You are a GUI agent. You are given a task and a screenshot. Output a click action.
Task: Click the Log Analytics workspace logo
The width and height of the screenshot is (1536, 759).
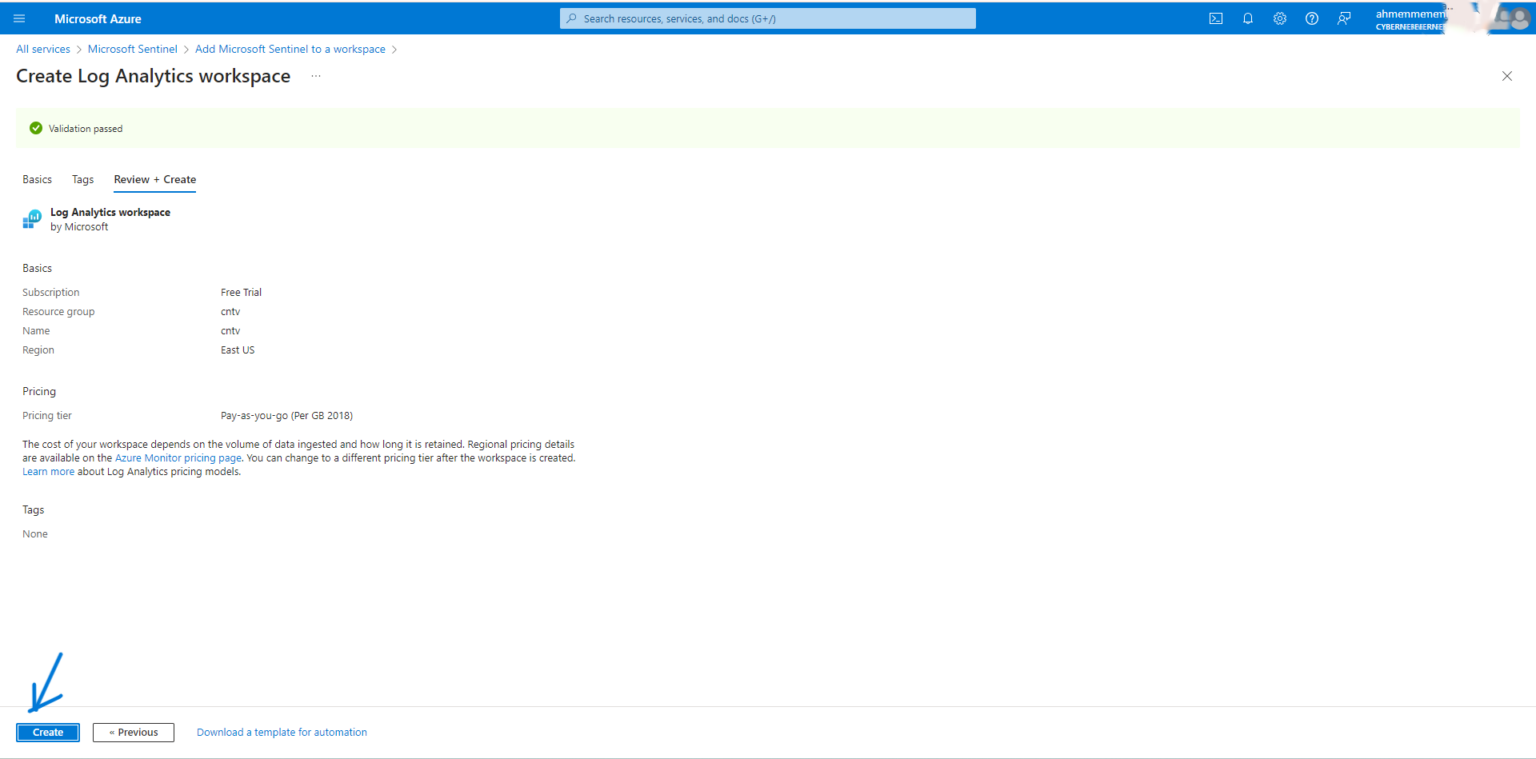pyautogui.click(x=31, y=218)
